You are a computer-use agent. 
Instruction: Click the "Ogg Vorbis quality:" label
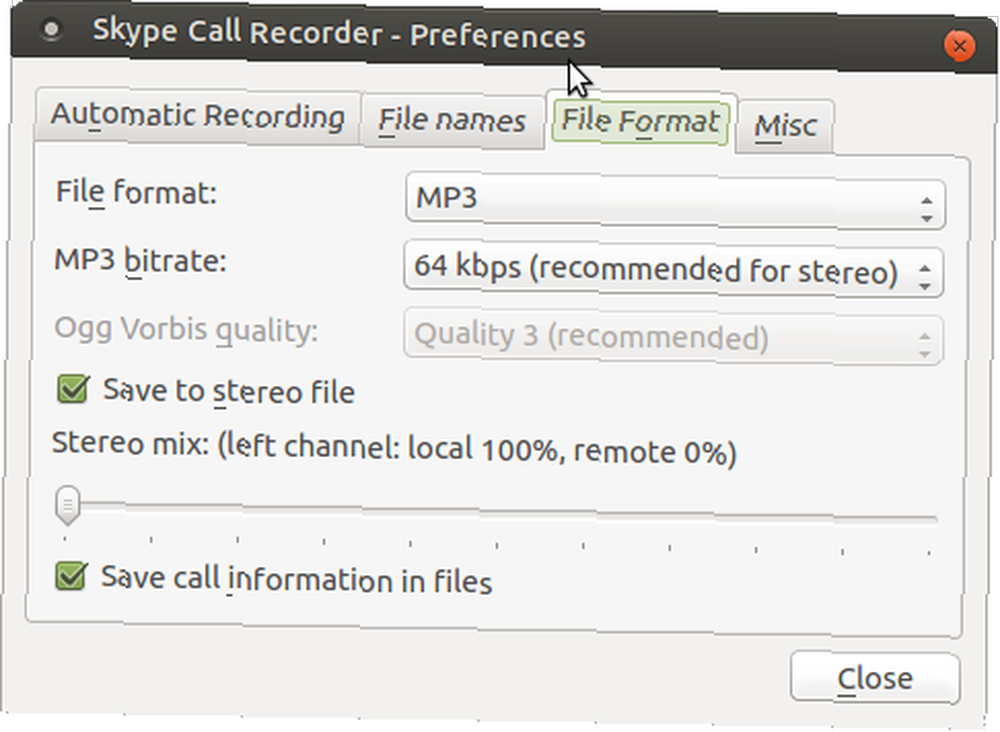pyautogui.click(x=186, y=330)
